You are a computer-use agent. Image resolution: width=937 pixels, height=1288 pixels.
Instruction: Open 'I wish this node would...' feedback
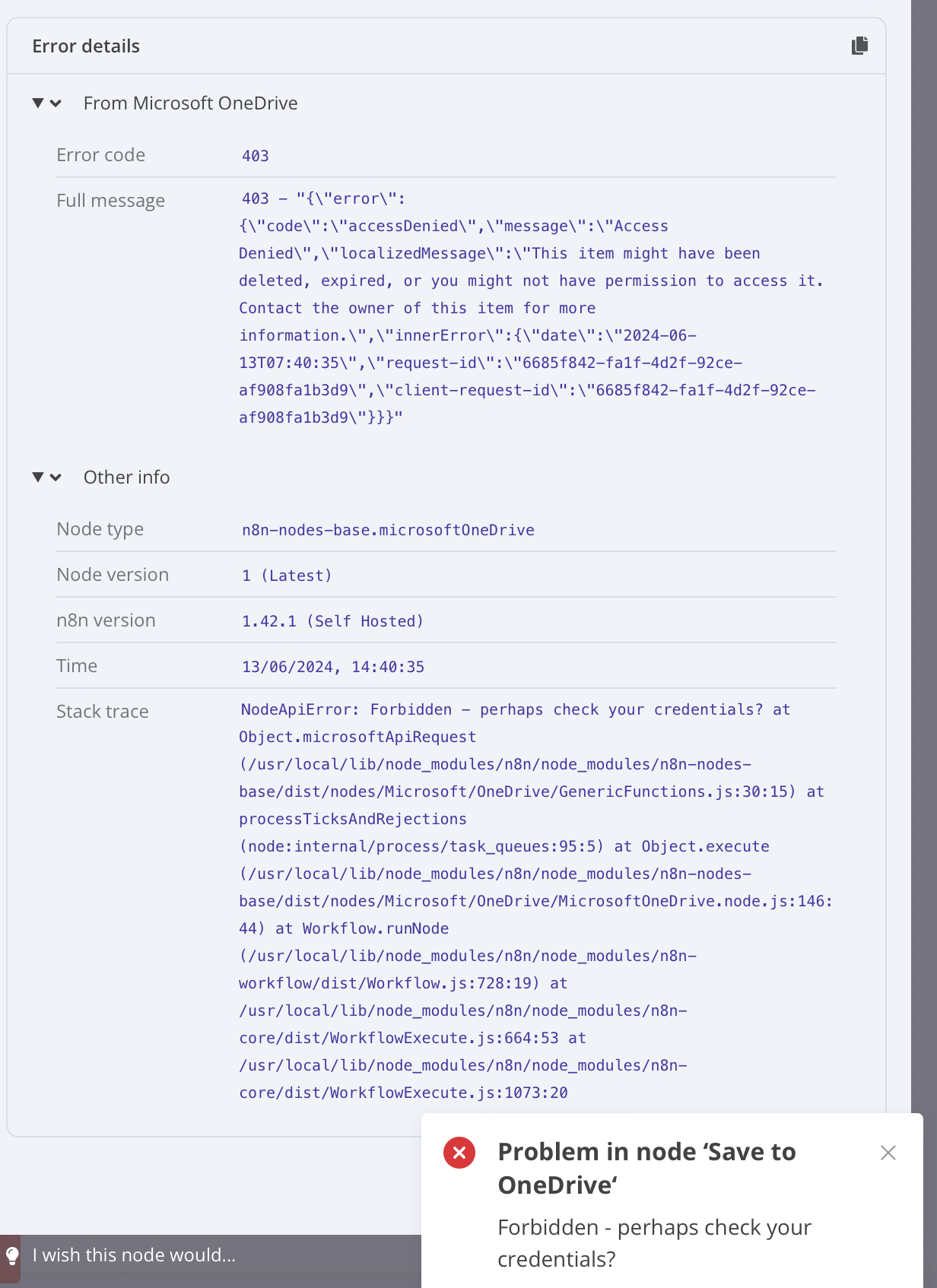pyautogui.click(x=134, y=1255)
